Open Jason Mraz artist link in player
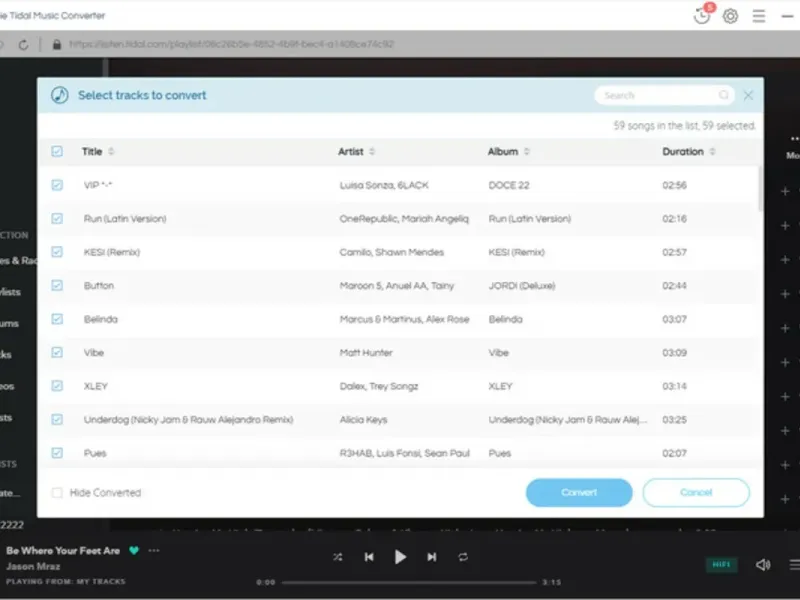The height and width of the screenshot is (600, 800). pyautogui.click(x=33, y=566)
